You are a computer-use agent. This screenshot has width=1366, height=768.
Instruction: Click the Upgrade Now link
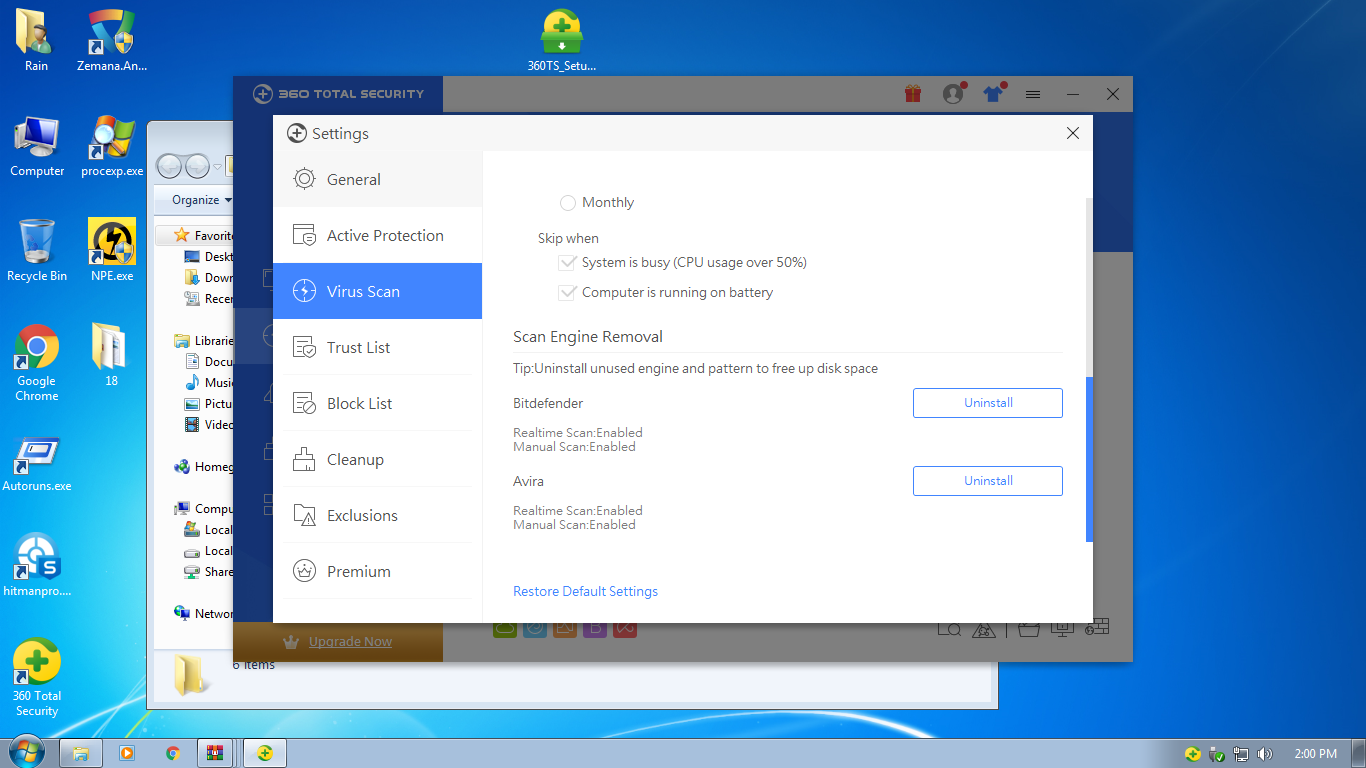coord(350,642)
